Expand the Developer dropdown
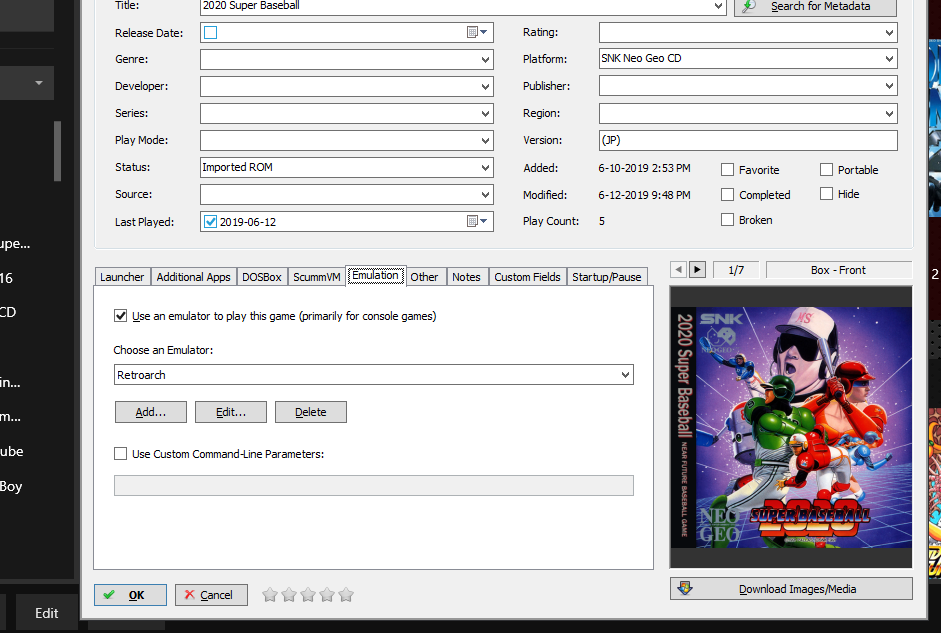This screenshot has width=941, height=633. pyautogui.click(x=485, y=86)
